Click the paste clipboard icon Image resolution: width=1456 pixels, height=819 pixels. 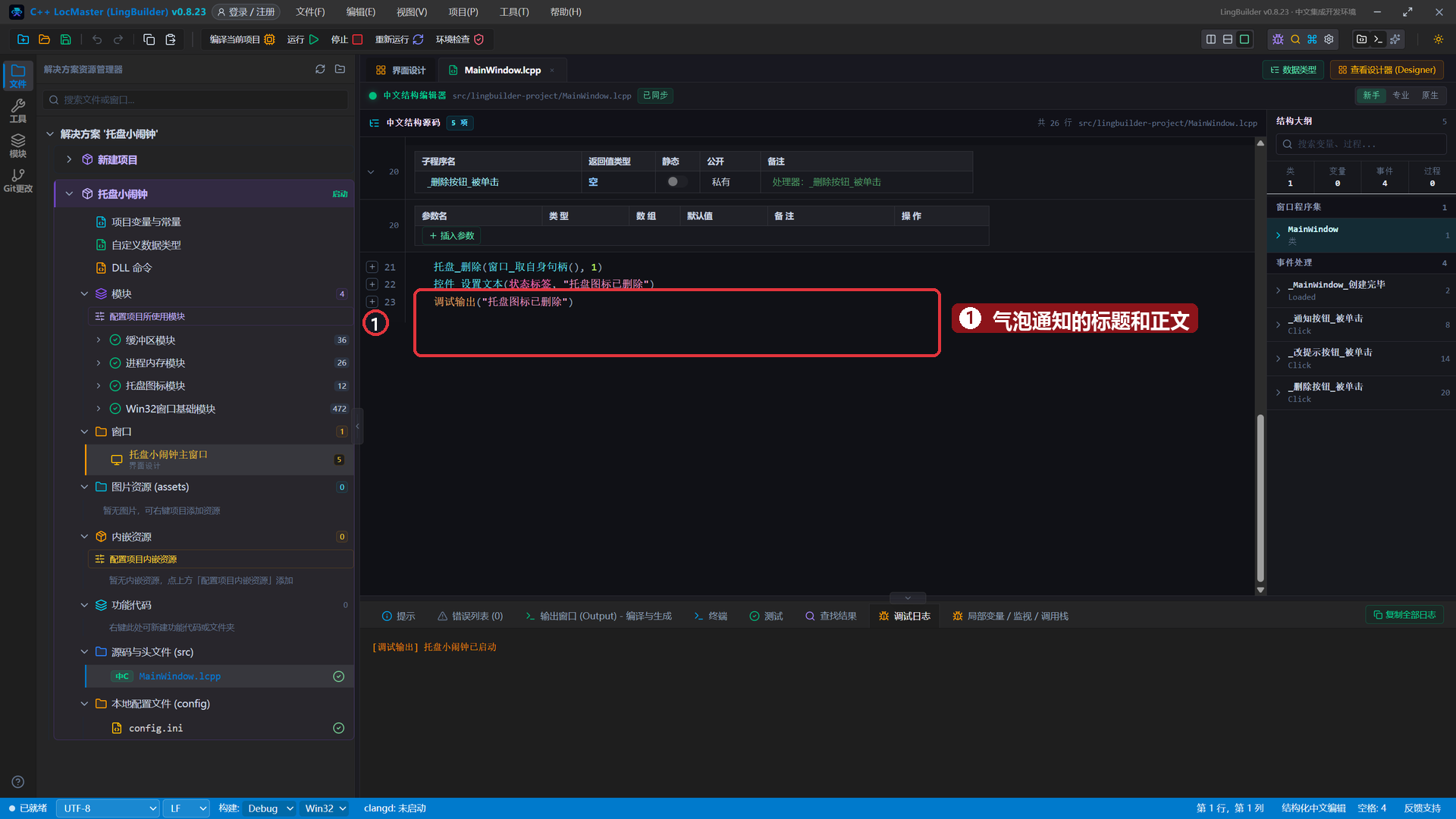click(x=171, y=39)
